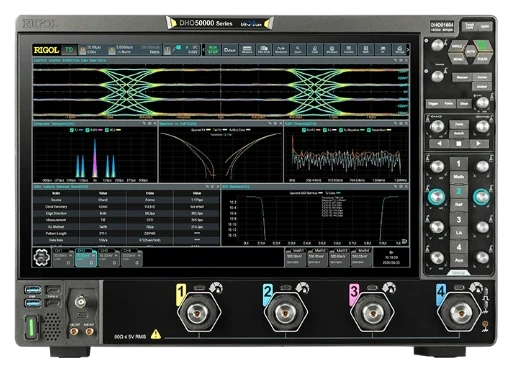Viewport: 512px width, 372px height.
Task: Toggle the RJ/PJ checkbox in Composite Histogram
Action: tap(87, 130)
